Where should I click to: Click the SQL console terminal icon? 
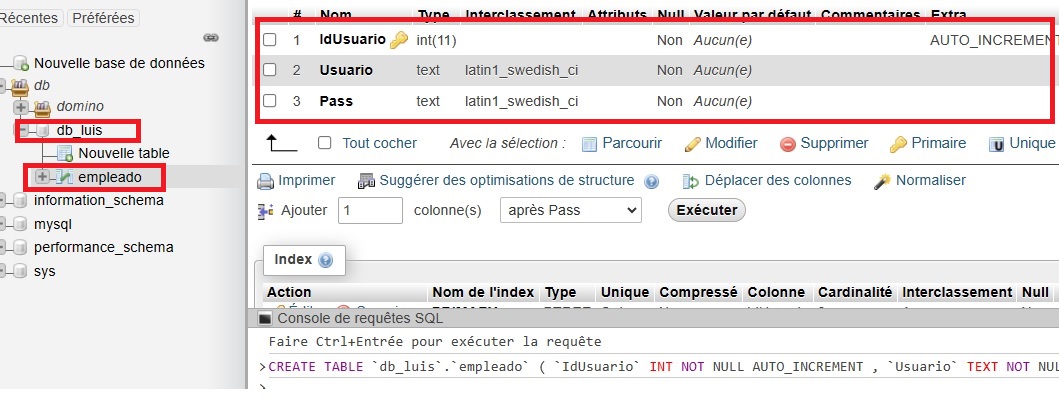(265, 319)
